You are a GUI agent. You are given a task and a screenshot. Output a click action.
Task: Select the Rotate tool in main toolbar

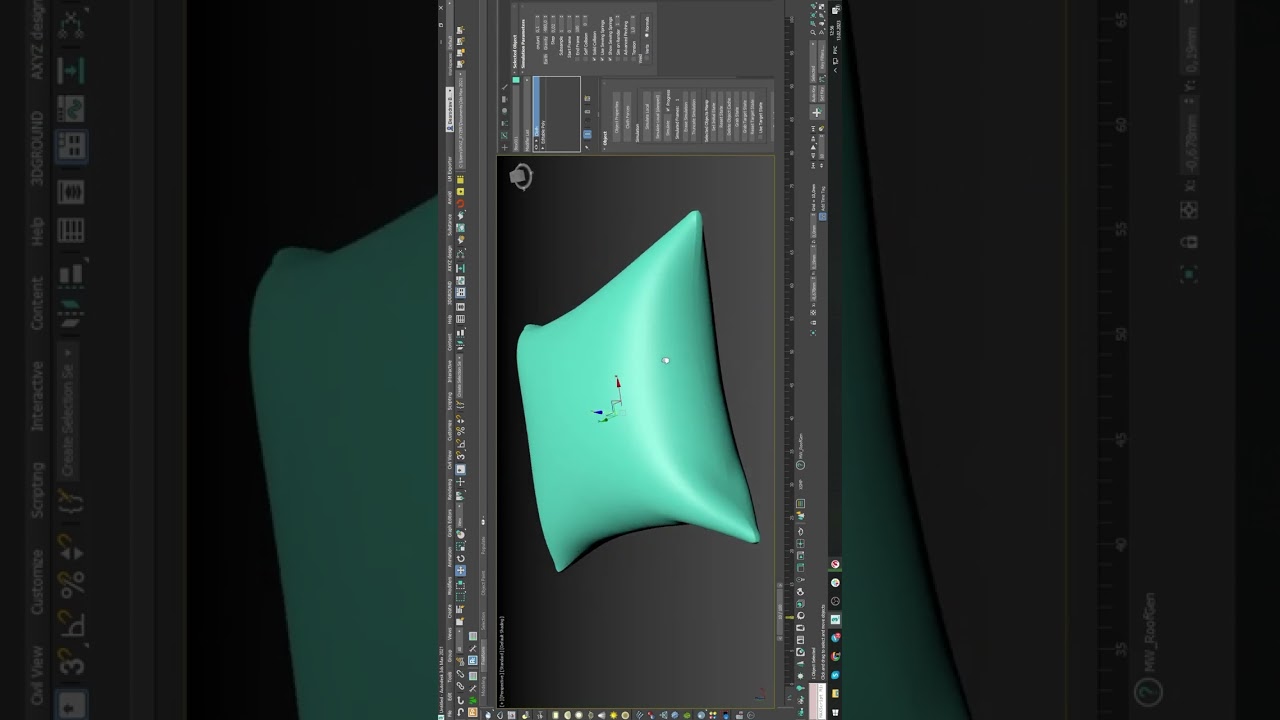(x=461, y=558)
